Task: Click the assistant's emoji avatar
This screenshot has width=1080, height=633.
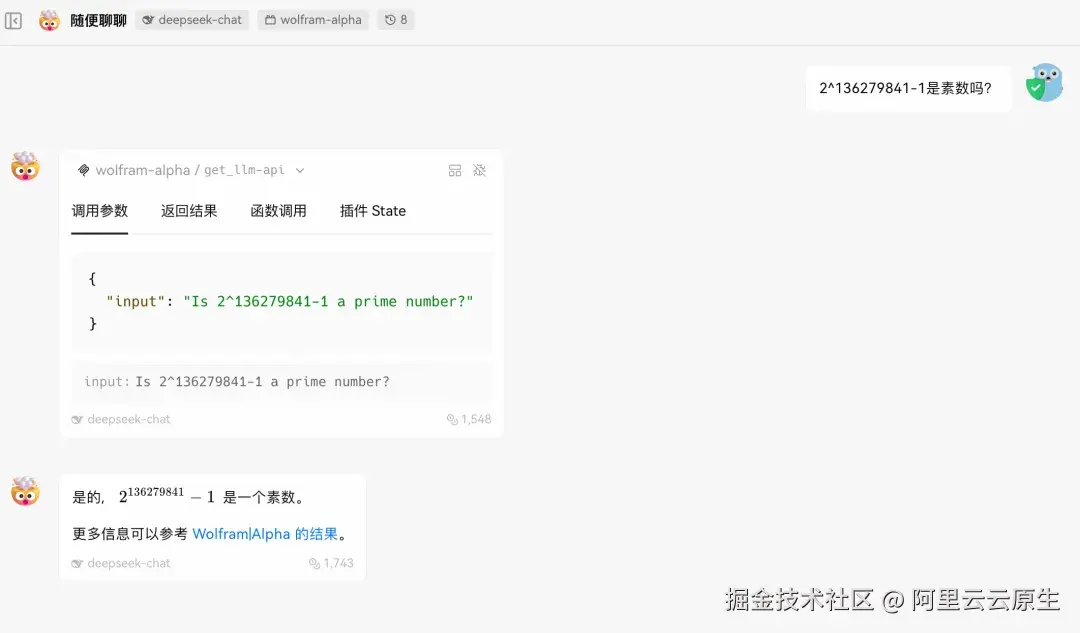Action: (x=25, y=167)
